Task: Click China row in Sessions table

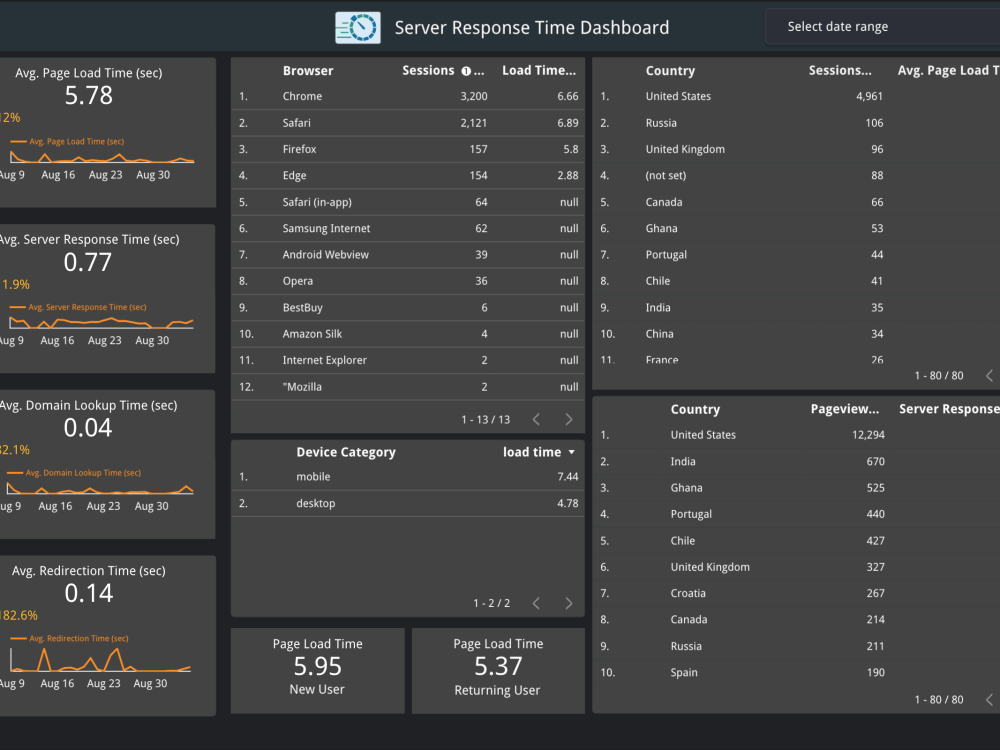Action: (x=796, y=334)
